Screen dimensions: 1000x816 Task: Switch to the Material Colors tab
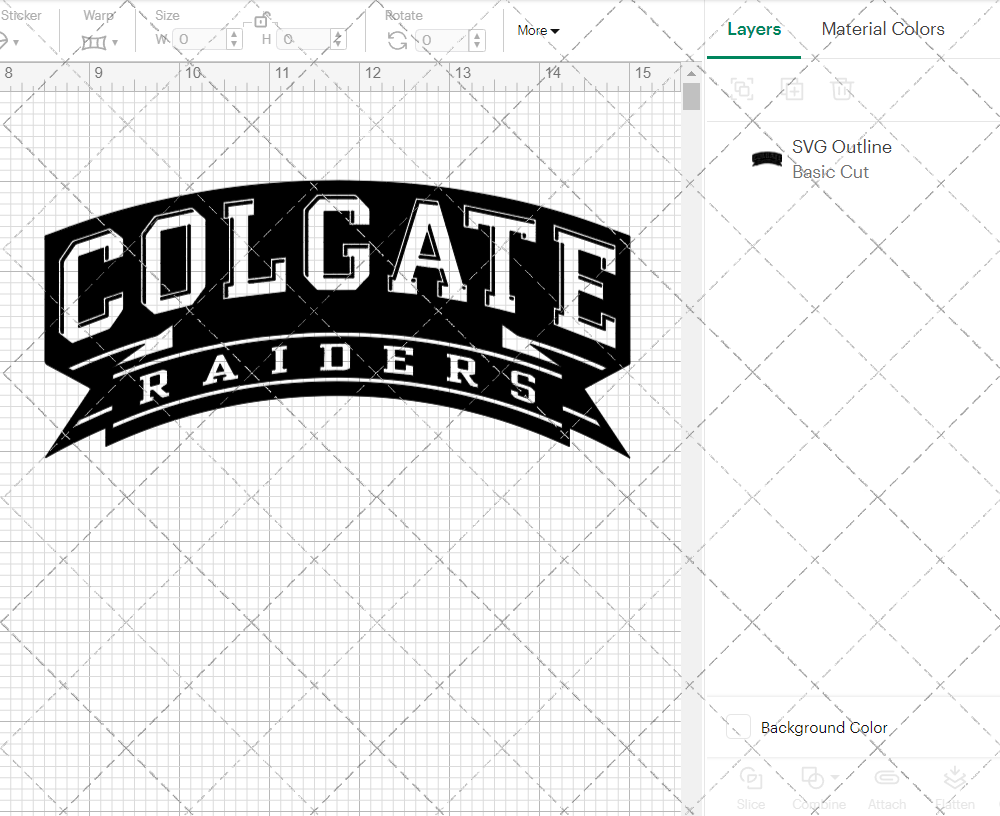point(883,29)
